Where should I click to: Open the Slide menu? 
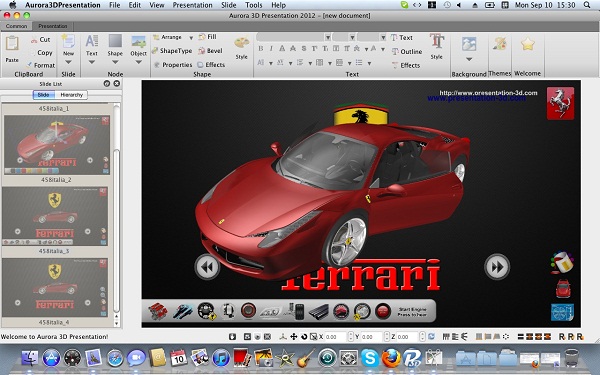click(228, 5)
